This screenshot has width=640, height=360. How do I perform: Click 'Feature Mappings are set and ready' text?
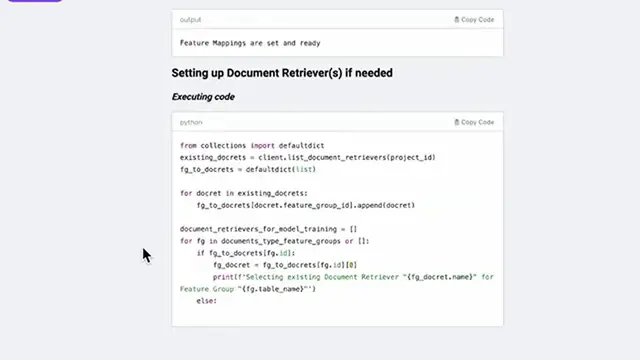click(250, 43)
